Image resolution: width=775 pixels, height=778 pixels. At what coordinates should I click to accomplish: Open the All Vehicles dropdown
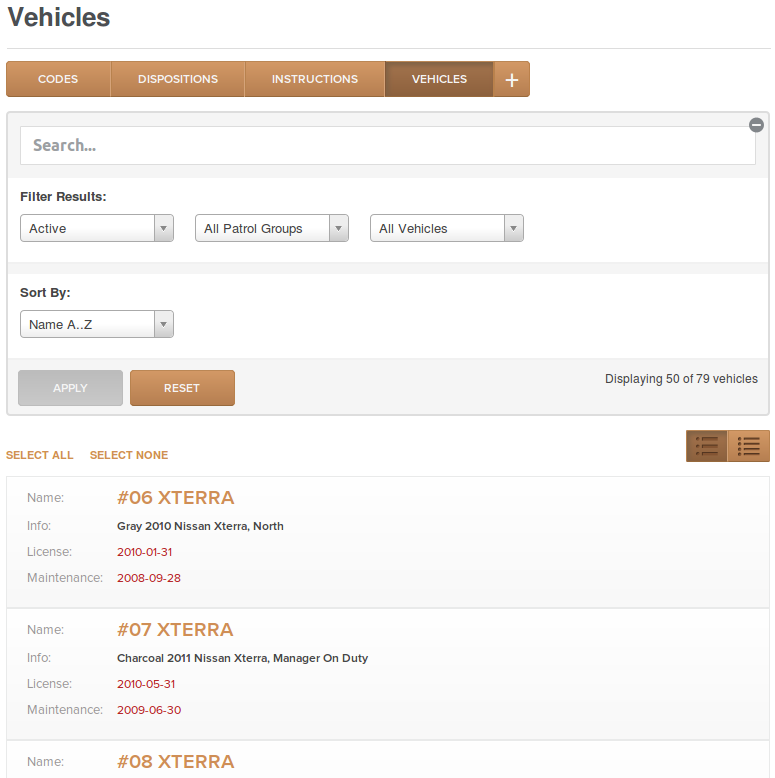[x=447, y=228]
